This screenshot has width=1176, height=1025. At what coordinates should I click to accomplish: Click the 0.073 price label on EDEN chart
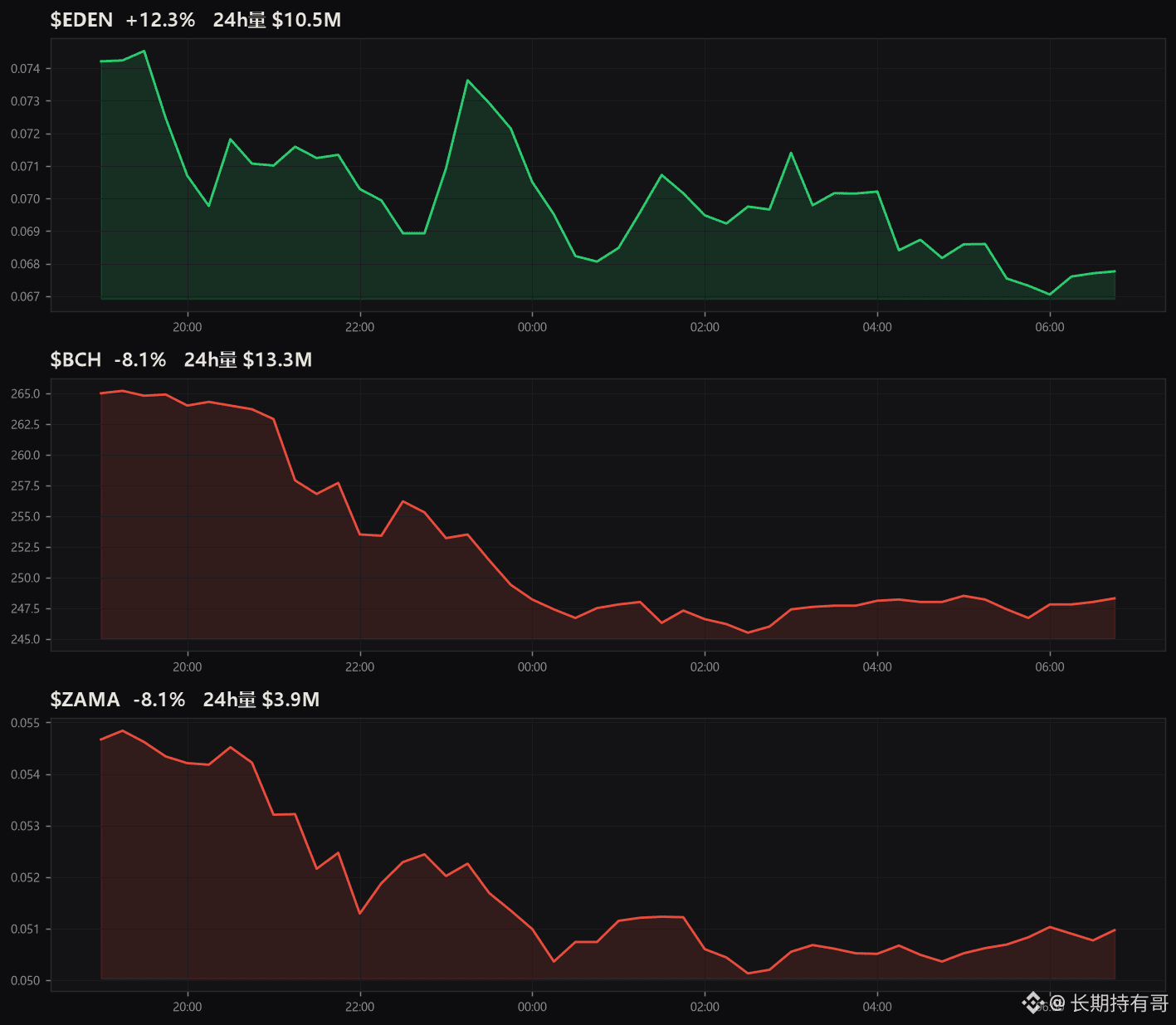tap(25, 101)
